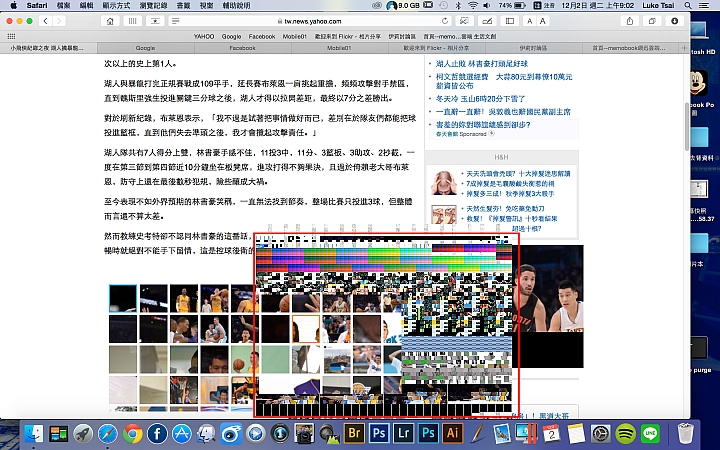The height and width of the screenshot is (450, 720).
Task: Open the volume control in menu bar
Action: tap(487, 6)
